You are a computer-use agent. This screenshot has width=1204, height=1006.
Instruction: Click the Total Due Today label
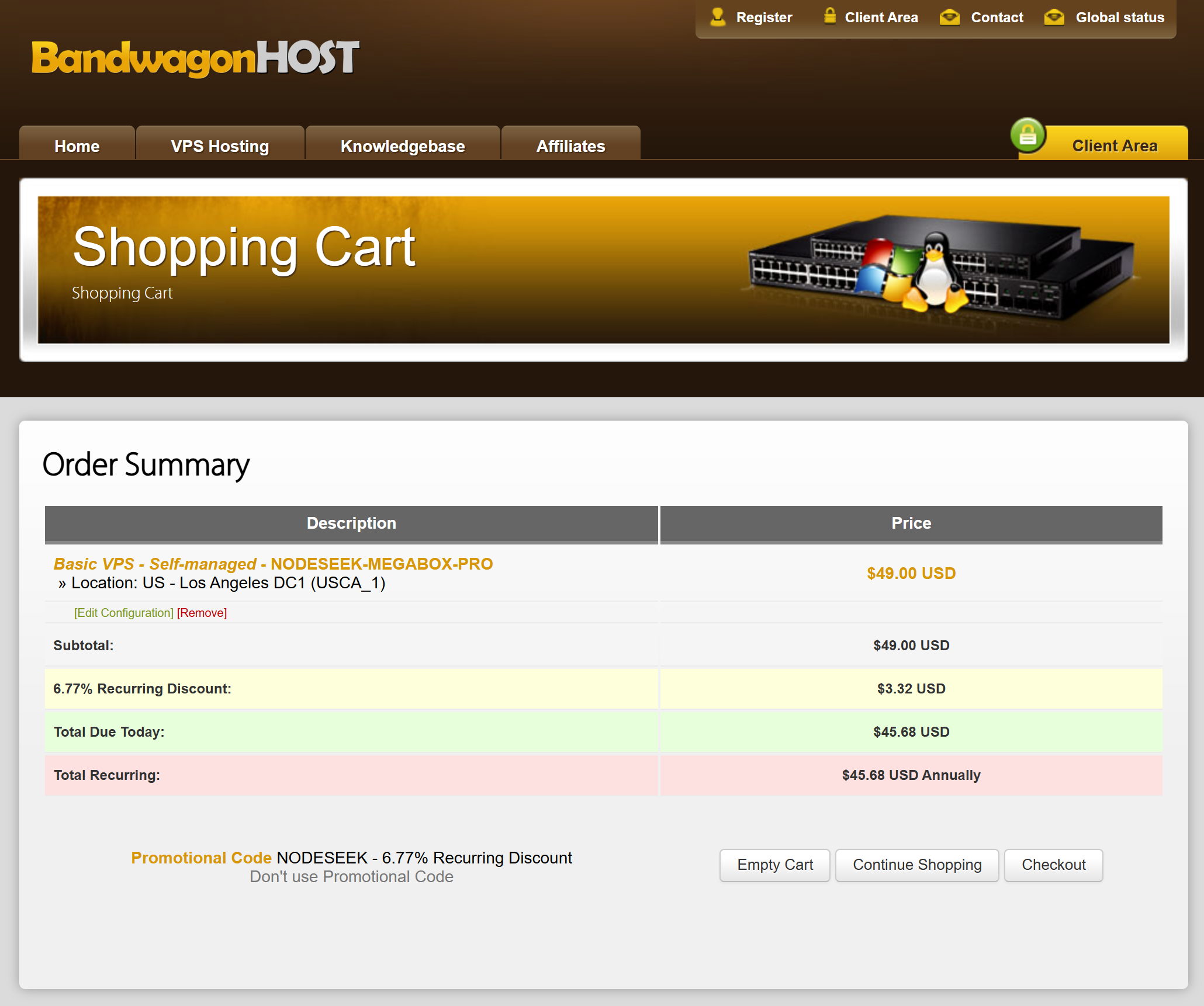point(109,732)
